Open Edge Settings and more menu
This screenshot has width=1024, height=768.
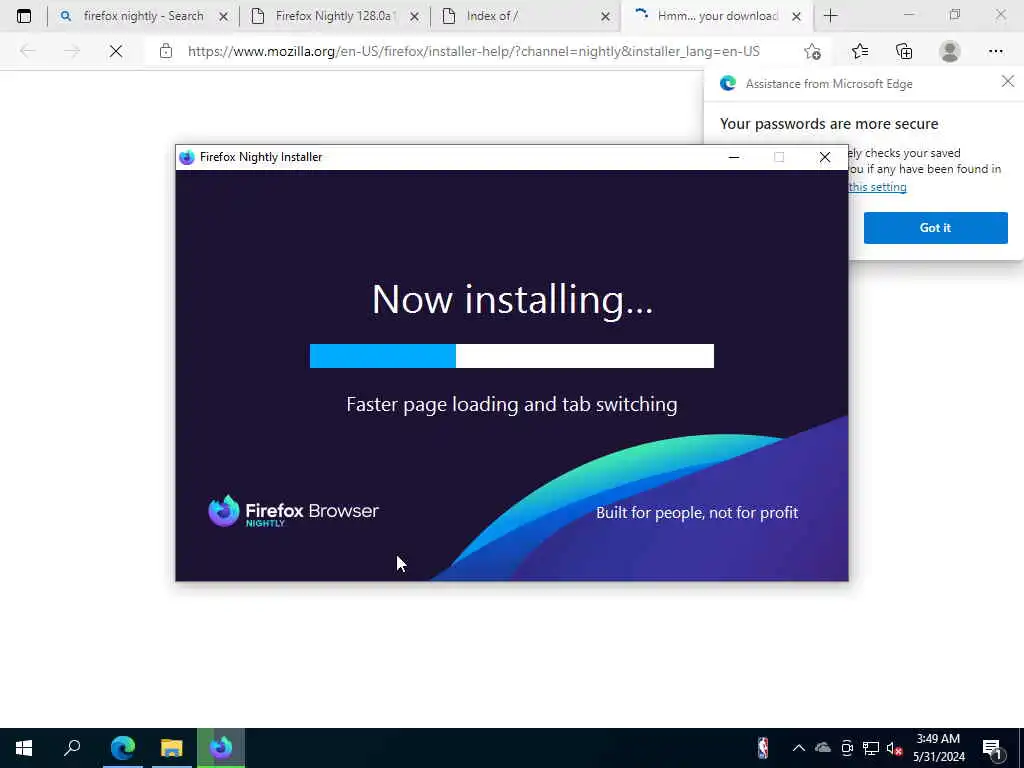(x=995, y=51)
